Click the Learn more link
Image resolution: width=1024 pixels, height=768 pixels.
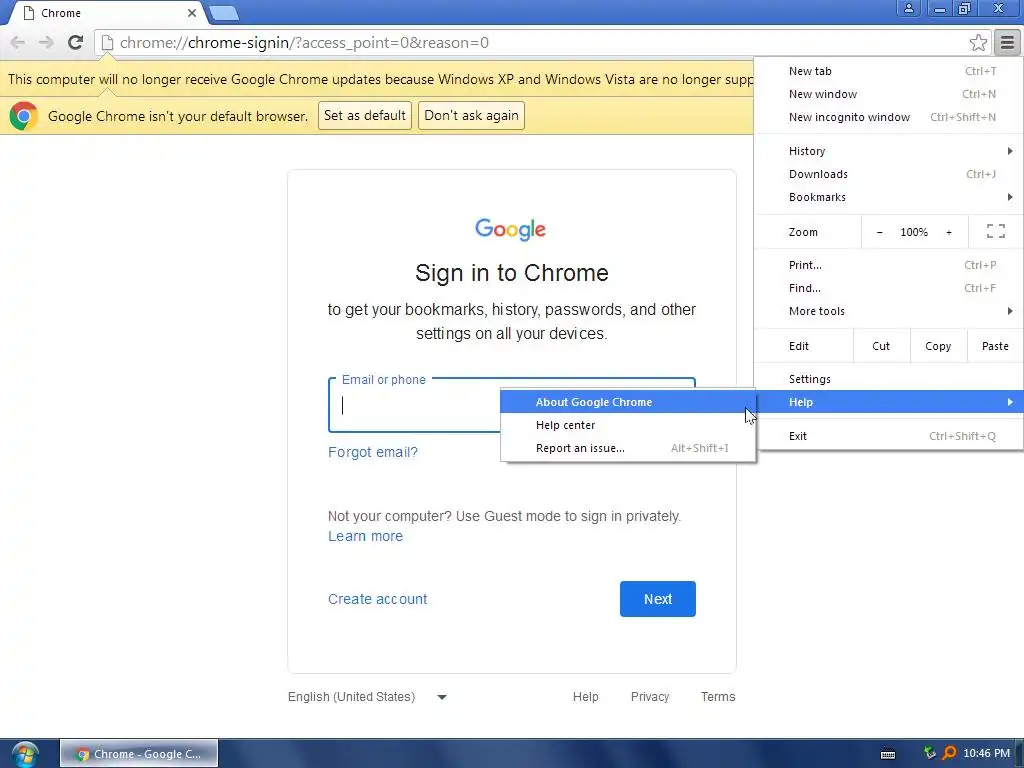[x=365, y=536]
